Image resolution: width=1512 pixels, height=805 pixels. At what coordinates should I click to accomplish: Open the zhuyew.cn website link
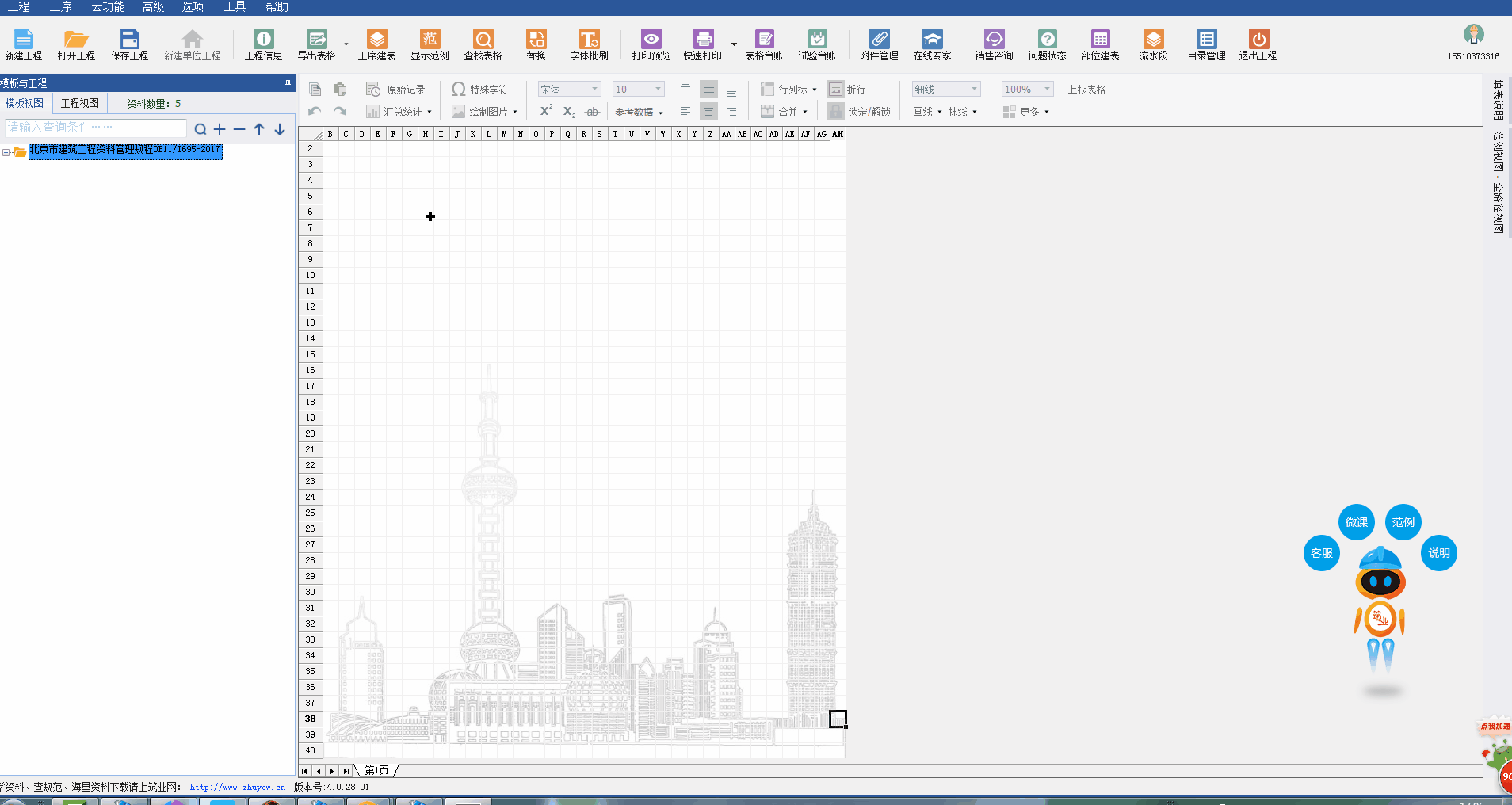(x=237, y=787)
